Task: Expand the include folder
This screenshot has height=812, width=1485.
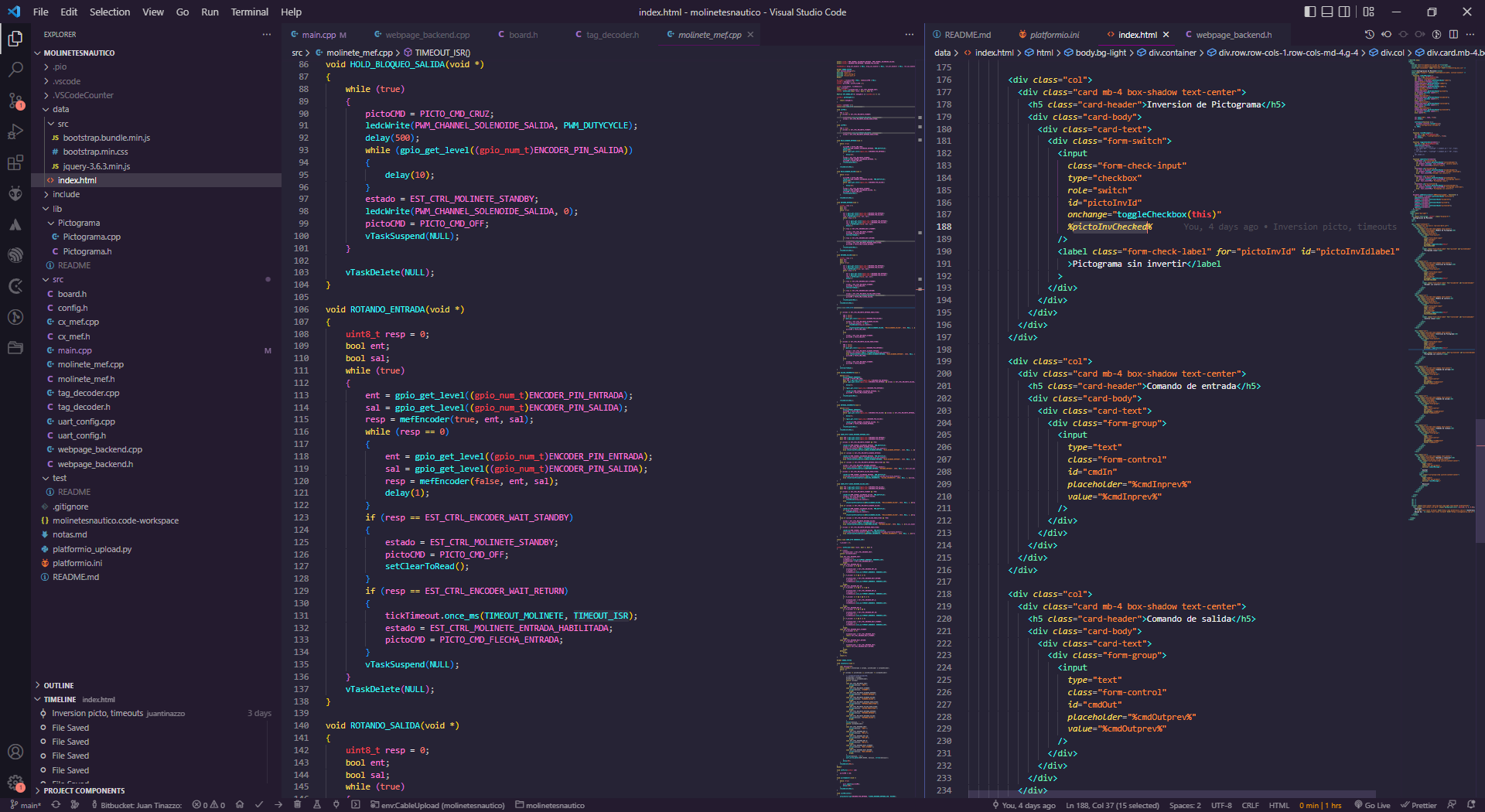Action: [x=66, y=194]
